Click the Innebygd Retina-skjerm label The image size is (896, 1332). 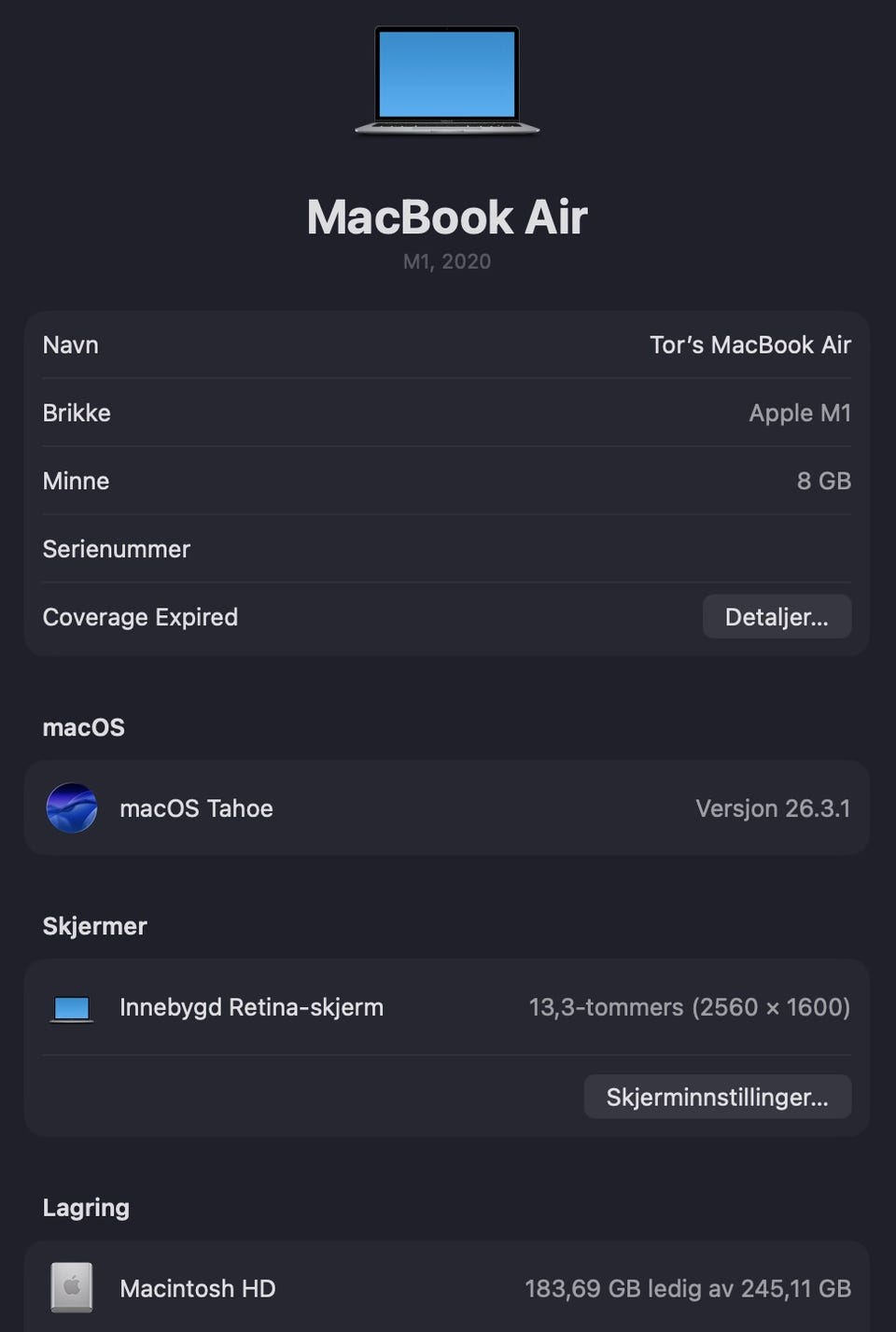pos(251,1008)
